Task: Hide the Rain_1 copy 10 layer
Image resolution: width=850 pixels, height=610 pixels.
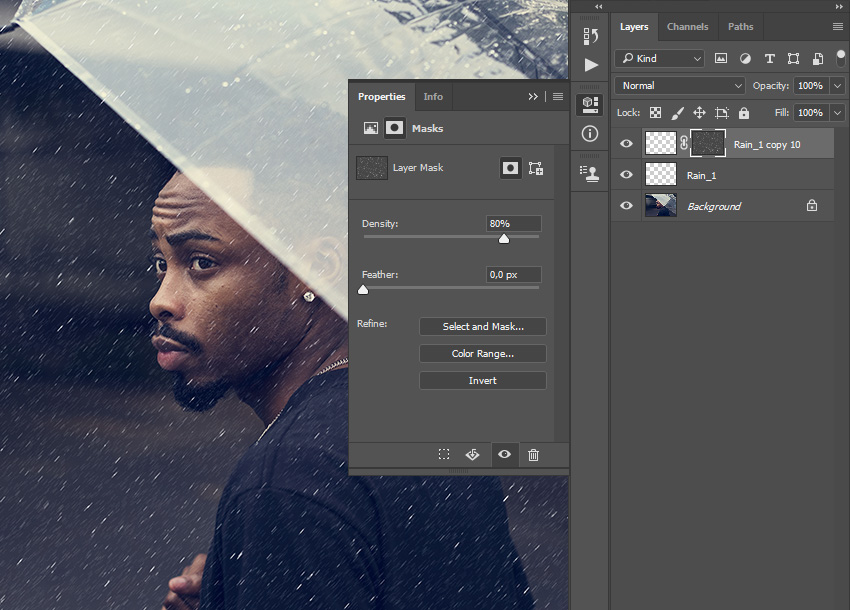Action: [626, 144]
